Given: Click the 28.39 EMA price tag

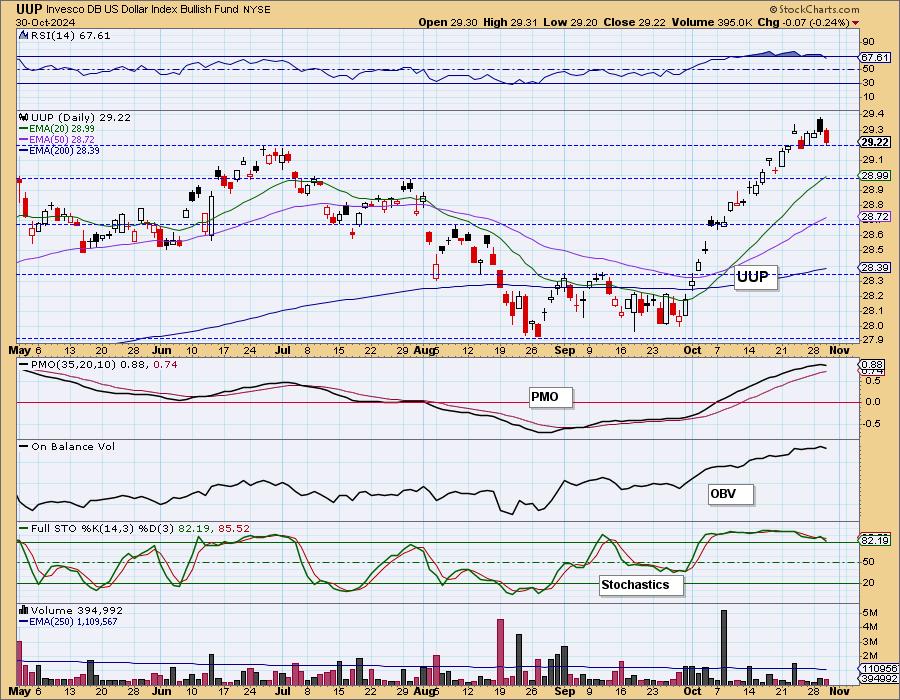Looking at the screenshot, I should pos(875,267).
